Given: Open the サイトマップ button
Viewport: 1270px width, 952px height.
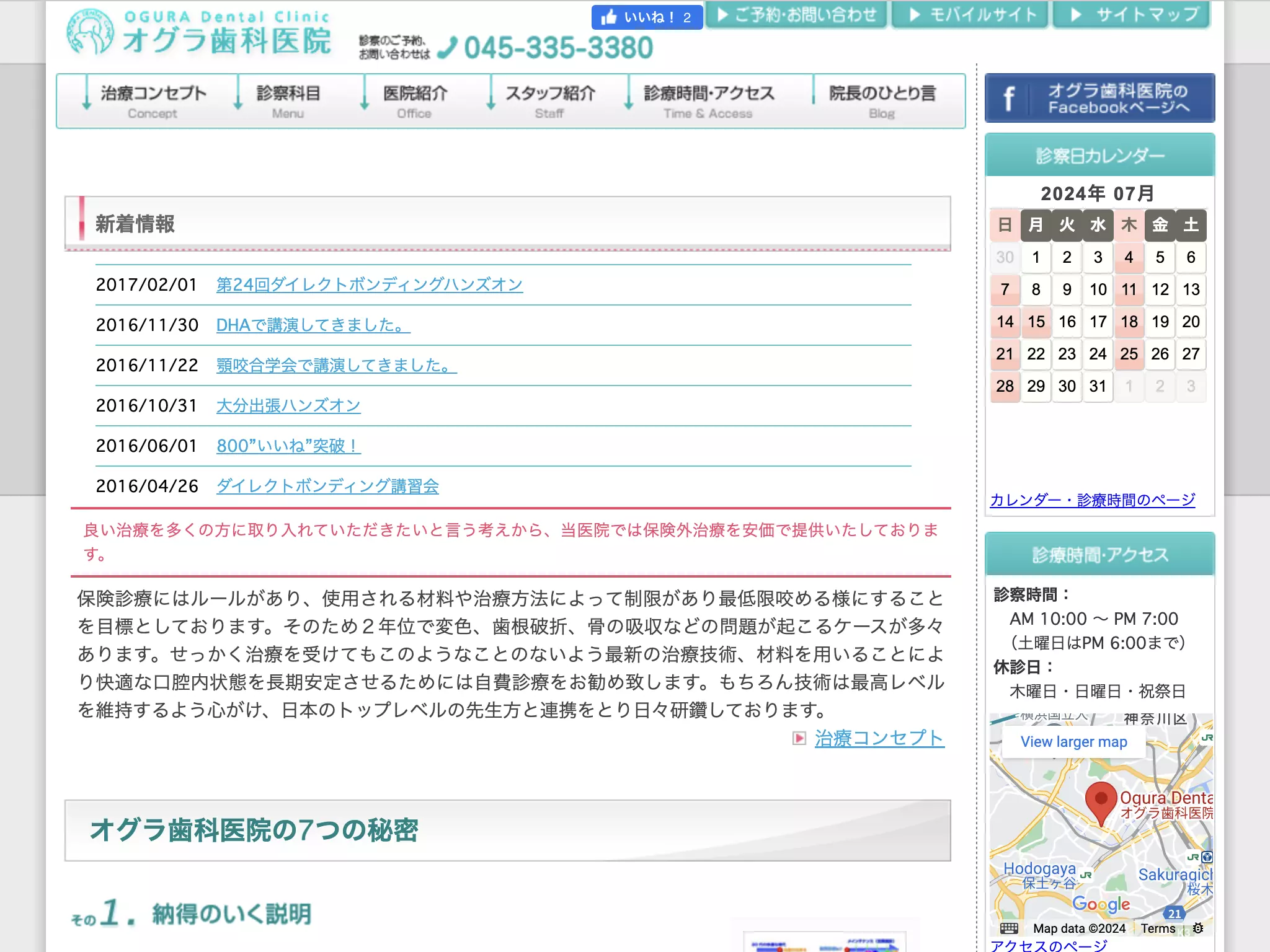Looking at the screenshot, I should (1131, 15).
